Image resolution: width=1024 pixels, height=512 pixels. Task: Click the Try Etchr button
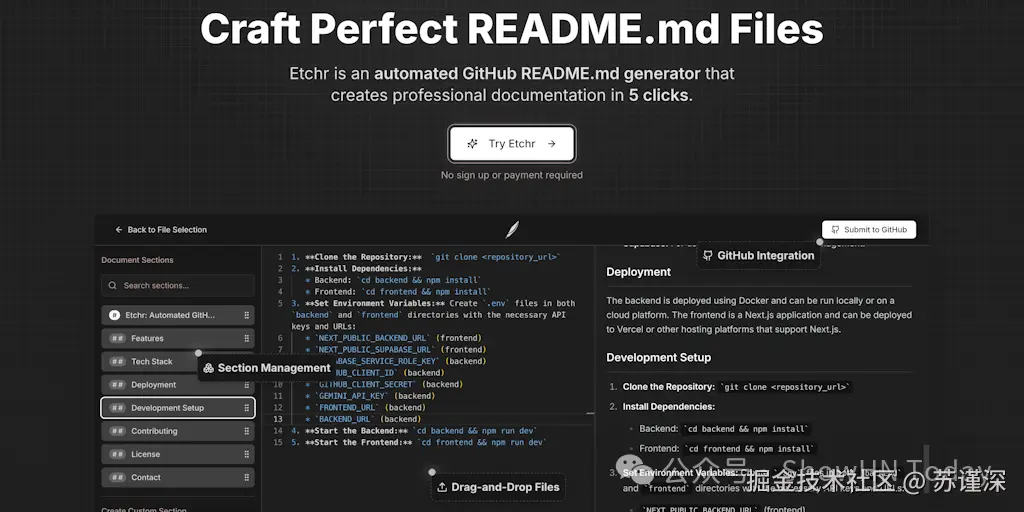[511, 144]
